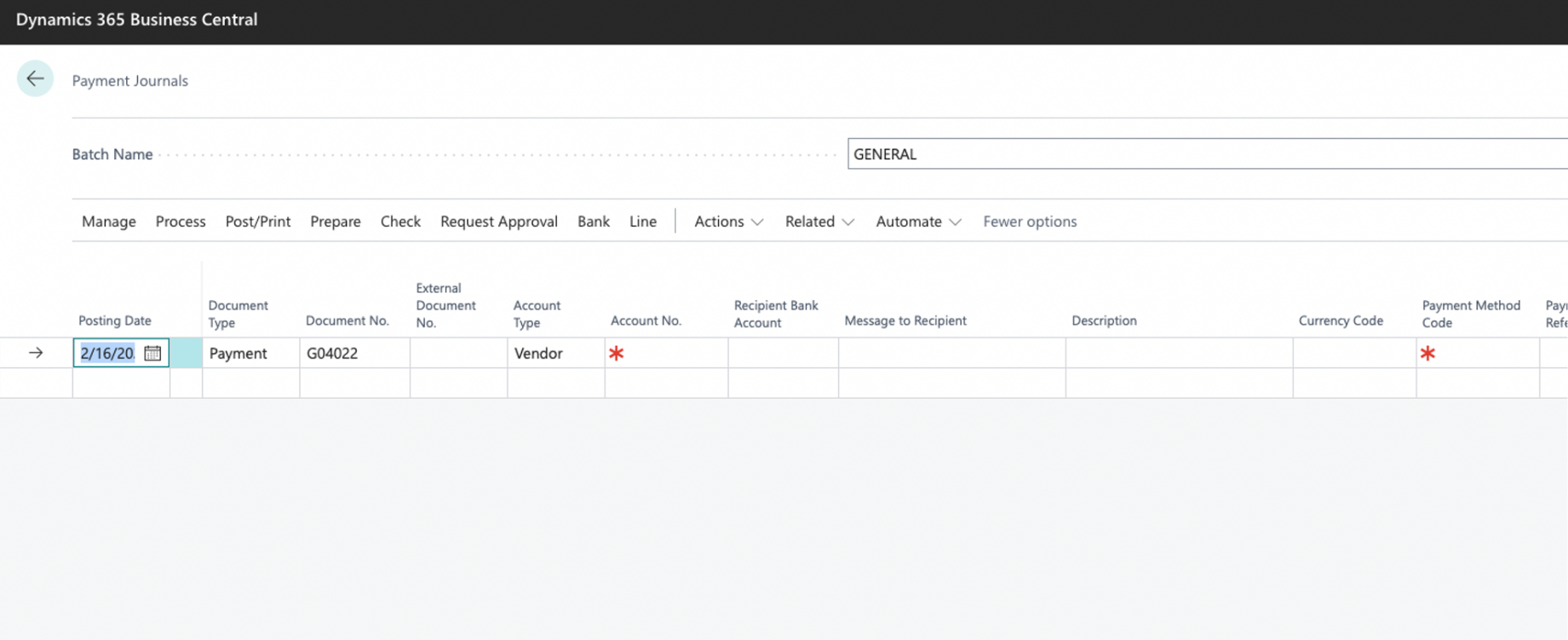Screen dimensions: 1568x640
Task: Open the Prepare menu
Action: (x=336, y=222)
